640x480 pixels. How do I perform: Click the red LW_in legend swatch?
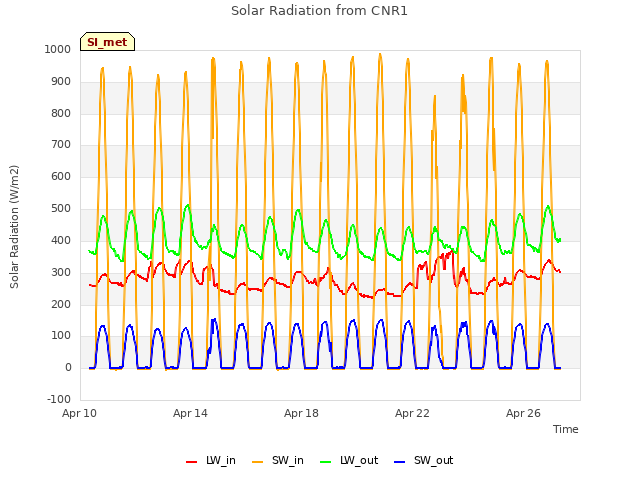click(x=191, y=462)
